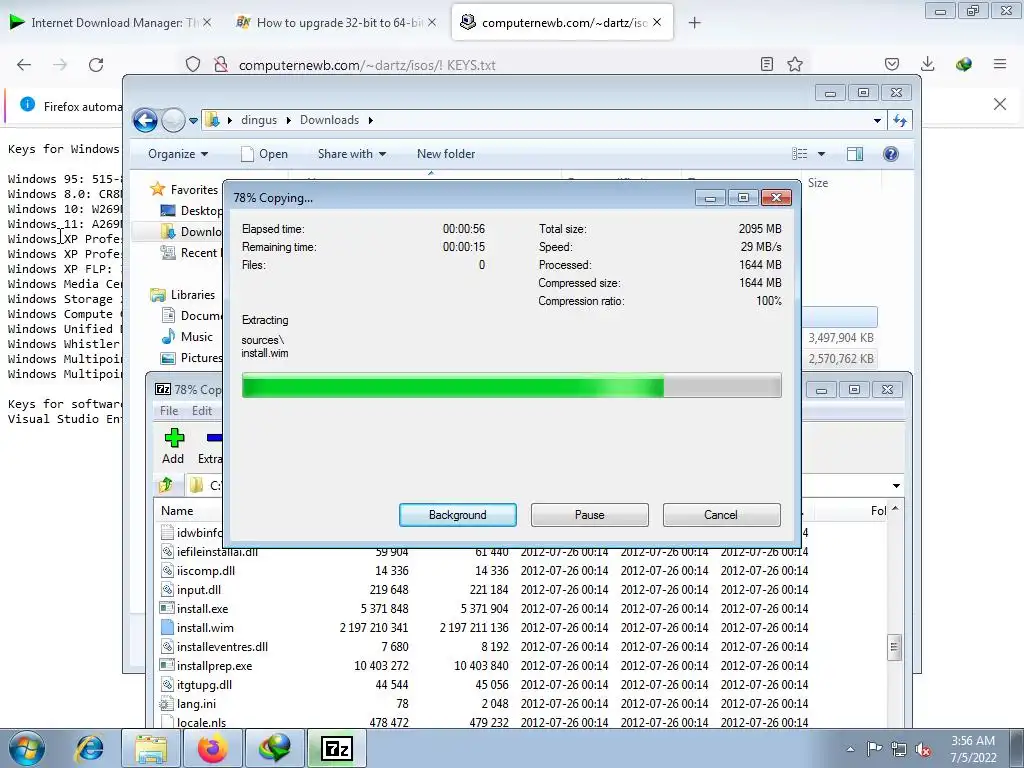Viewport: 1024px width, 768px height.
Task: Save page to Pocket
Action: (891, 64)
